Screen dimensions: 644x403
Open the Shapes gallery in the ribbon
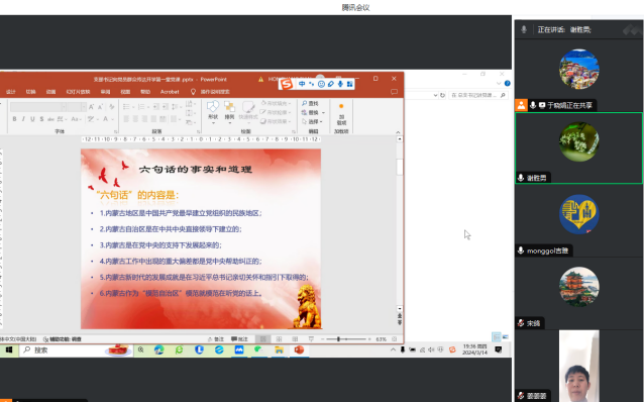(x=212, y=109)
